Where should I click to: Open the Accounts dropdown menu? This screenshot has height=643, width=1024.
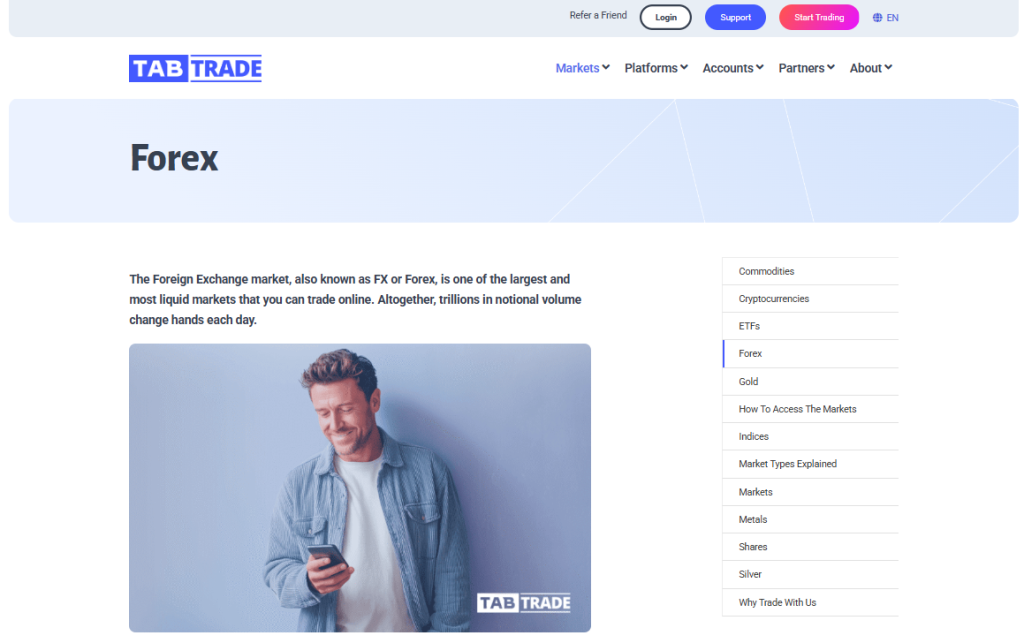pyautogui.click(x=733, y=68)
